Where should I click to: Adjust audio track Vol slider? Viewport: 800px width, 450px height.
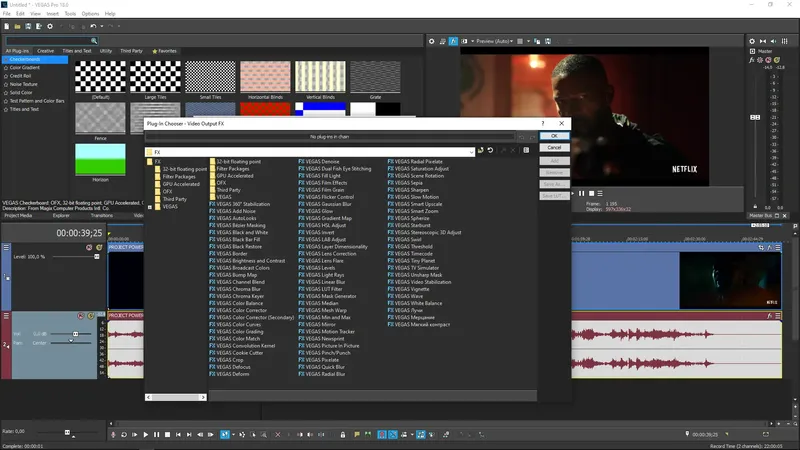76,334
